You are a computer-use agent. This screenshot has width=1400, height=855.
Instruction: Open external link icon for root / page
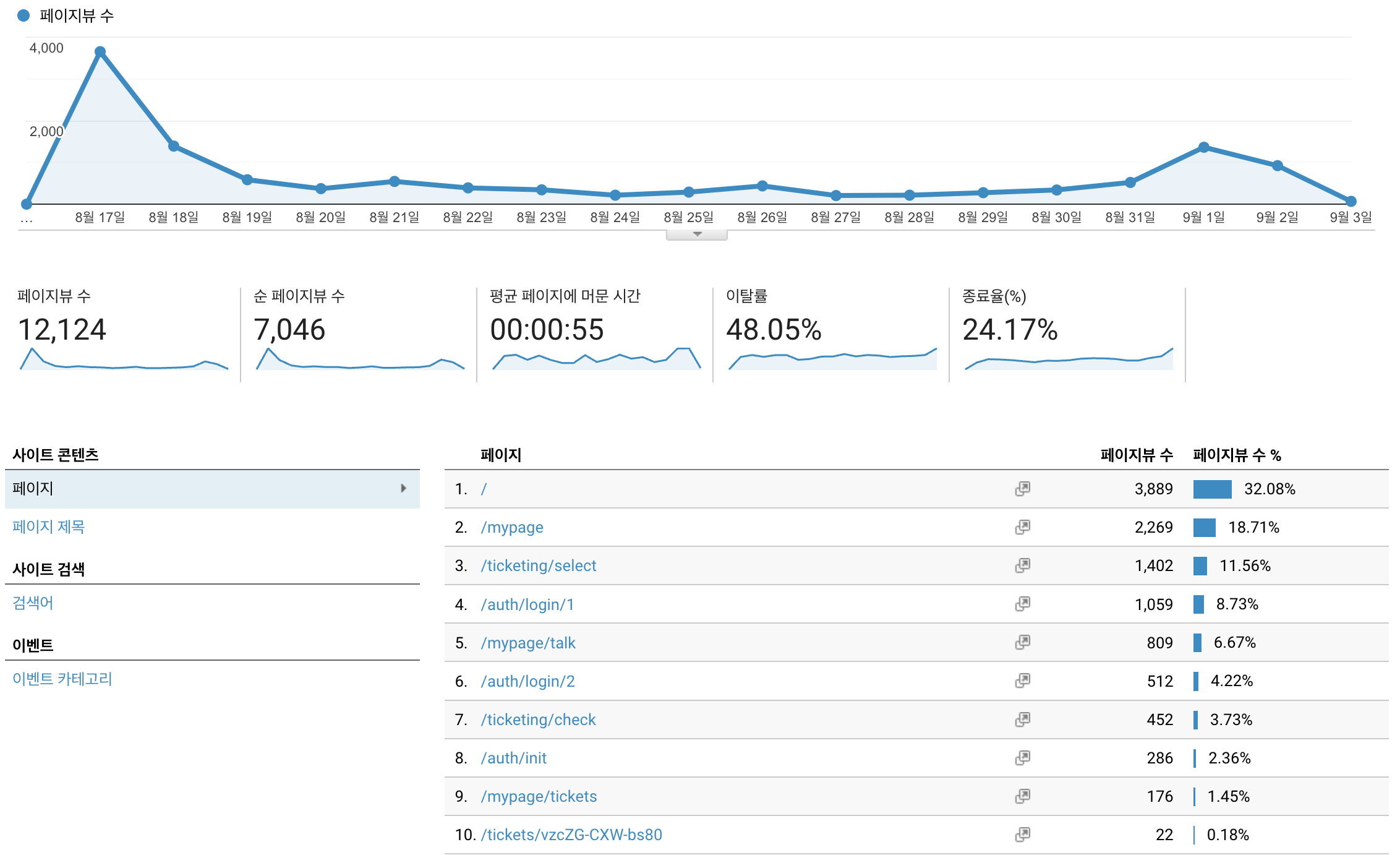pyautogui.click(x=1022, y=489)
